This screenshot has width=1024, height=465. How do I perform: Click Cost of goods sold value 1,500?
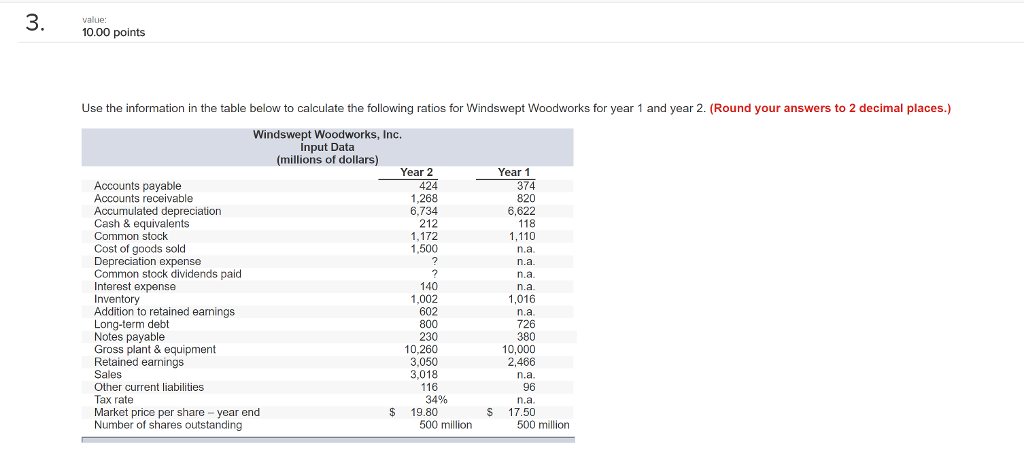pos(424,249)
